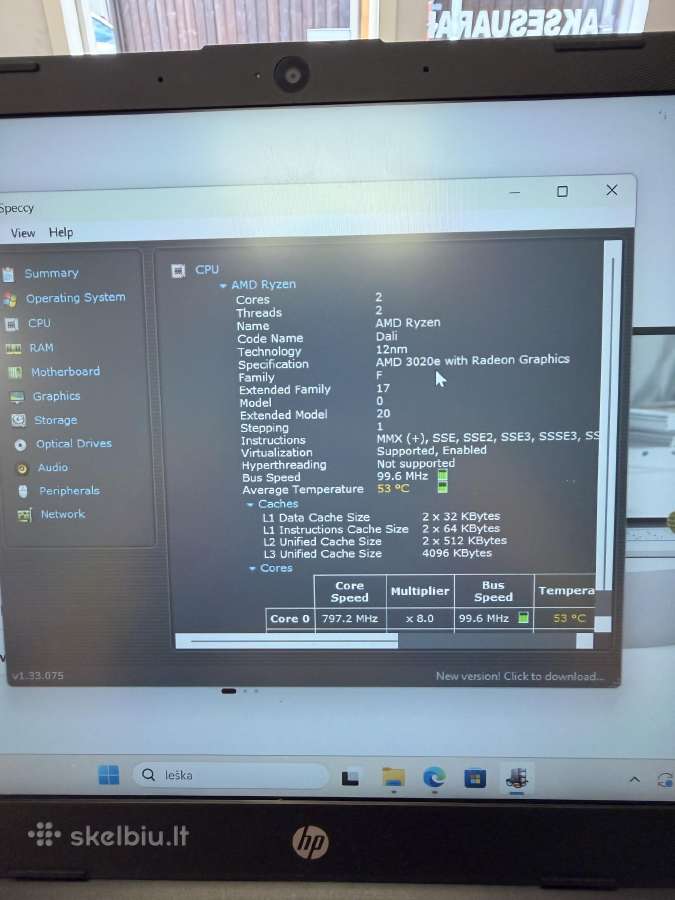Click the CPU chip icon in sidebar
Image resolution: width=675 pixels, height=900 pixels.
coord(11,324)
